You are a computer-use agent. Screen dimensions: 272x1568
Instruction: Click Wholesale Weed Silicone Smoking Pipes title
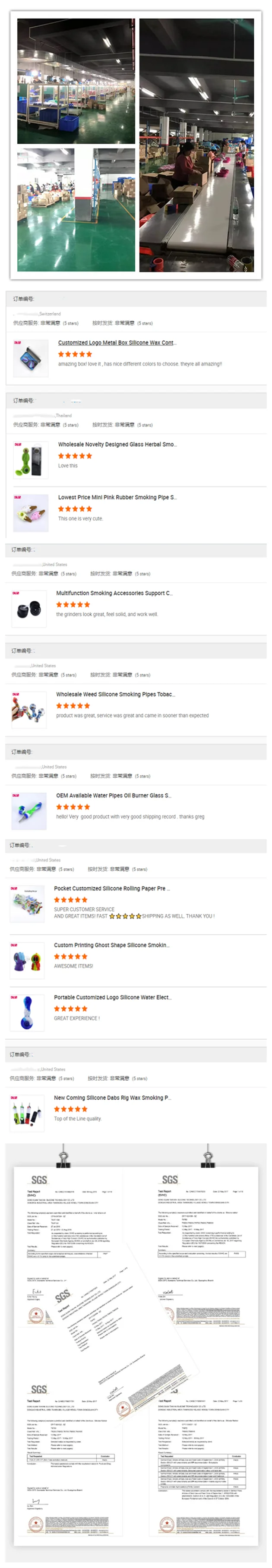click(115, 694)
